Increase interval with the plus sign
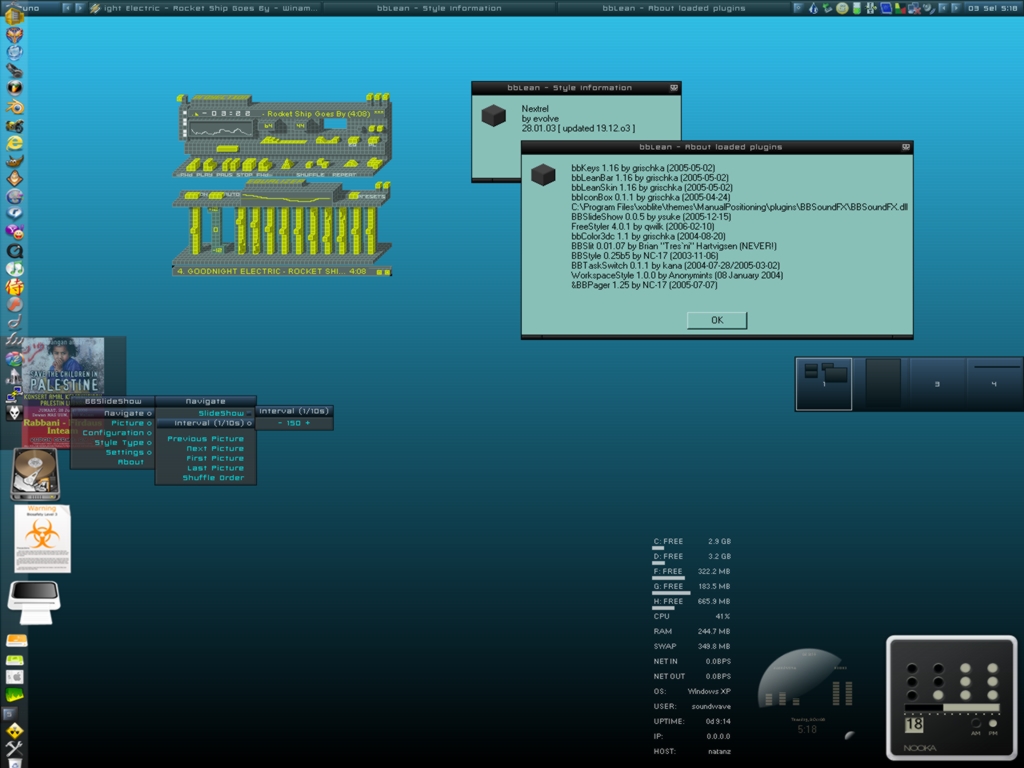The height and width of the screenshot is (768, 1024). coord(307,423)
